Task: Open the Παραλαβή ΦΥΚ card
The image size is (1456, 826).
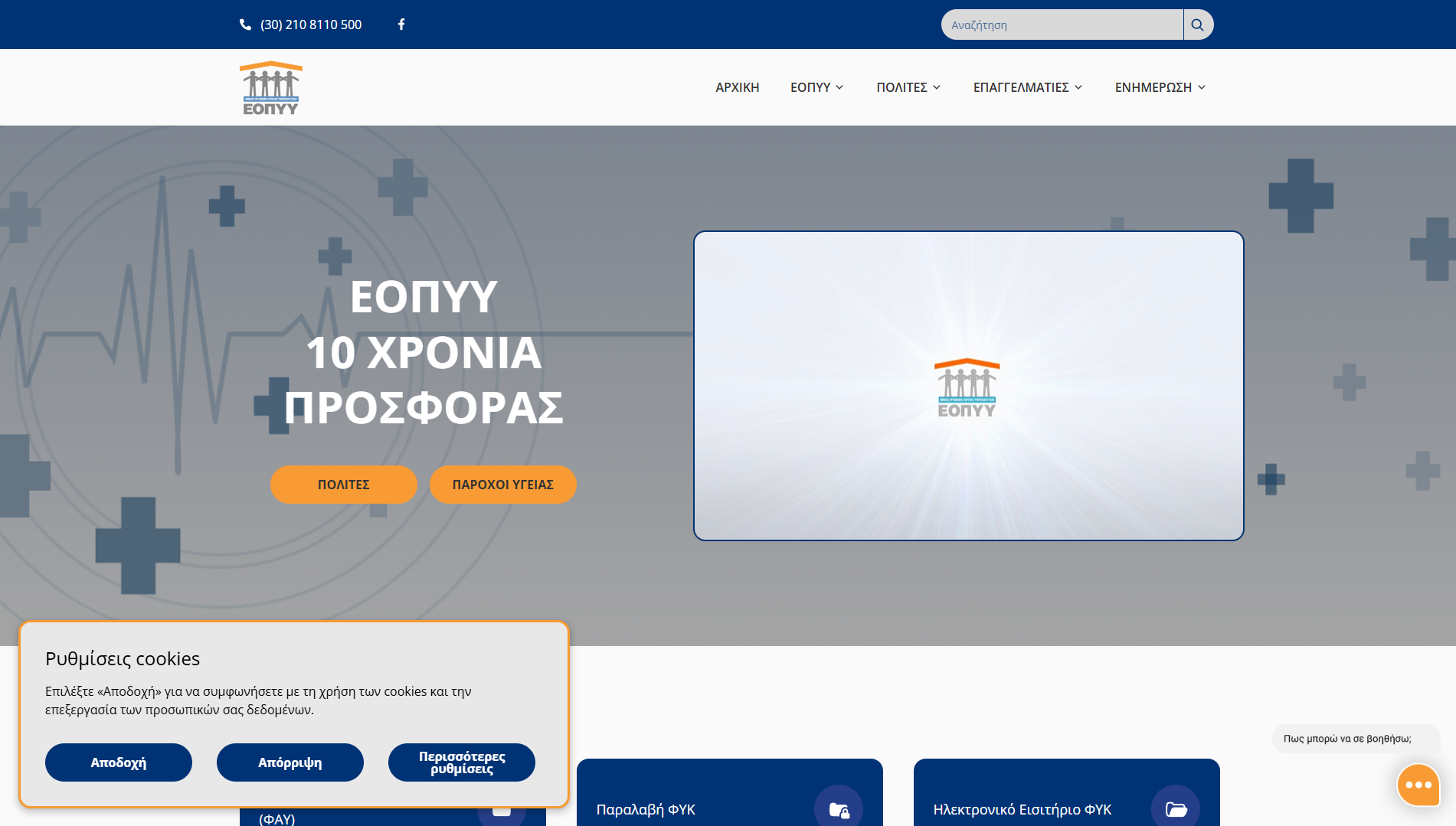Action: pyautogui.click(x=730, y=793)
